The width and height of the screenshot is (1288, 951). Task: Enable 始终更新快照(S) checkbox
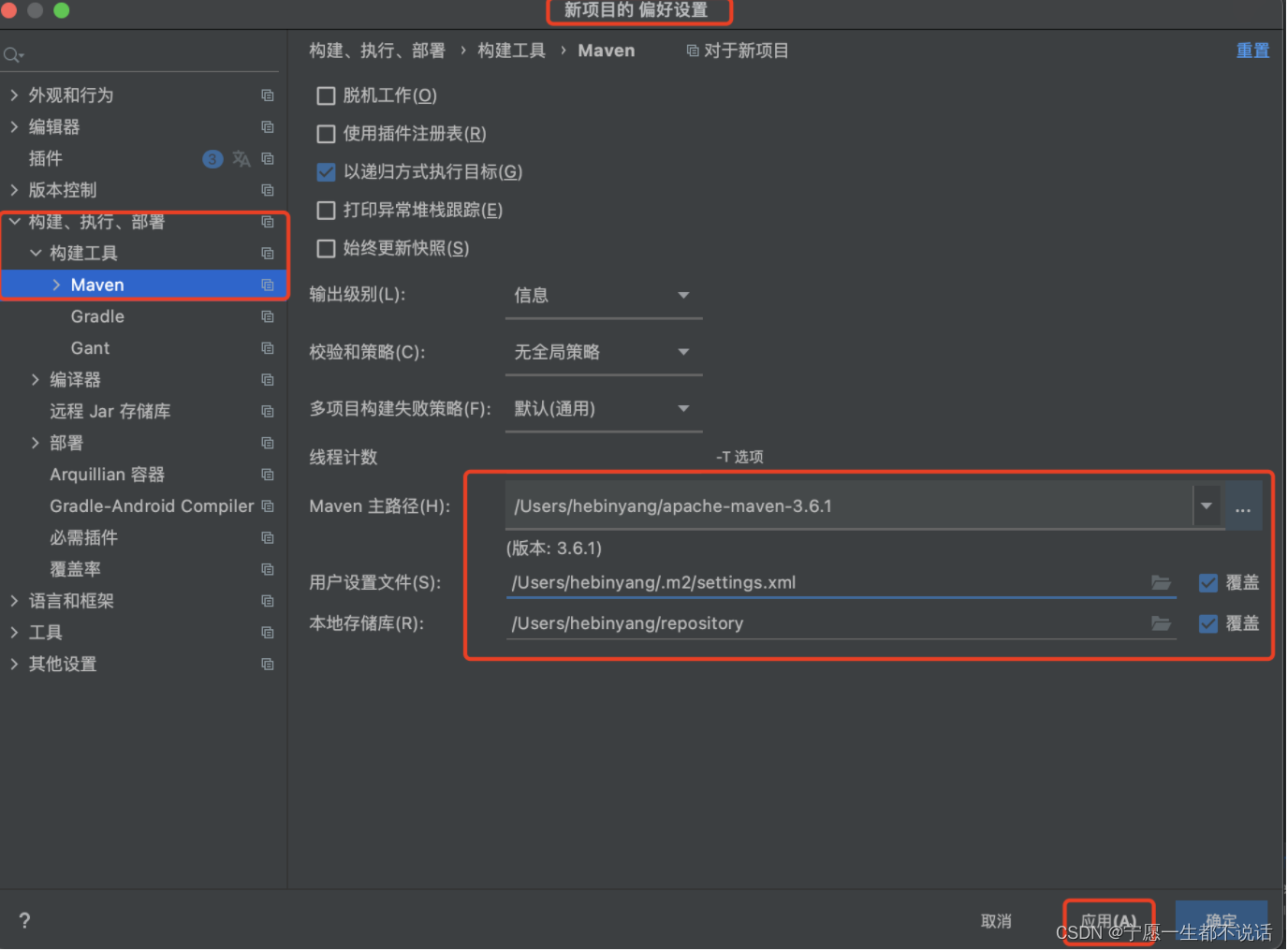coord(326,249)
